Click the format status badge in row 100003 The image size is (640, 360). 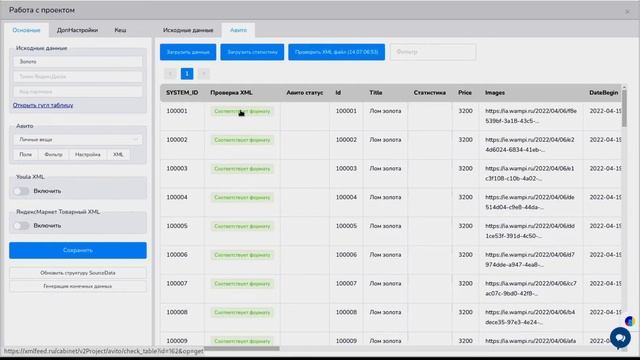coord(242,169)
